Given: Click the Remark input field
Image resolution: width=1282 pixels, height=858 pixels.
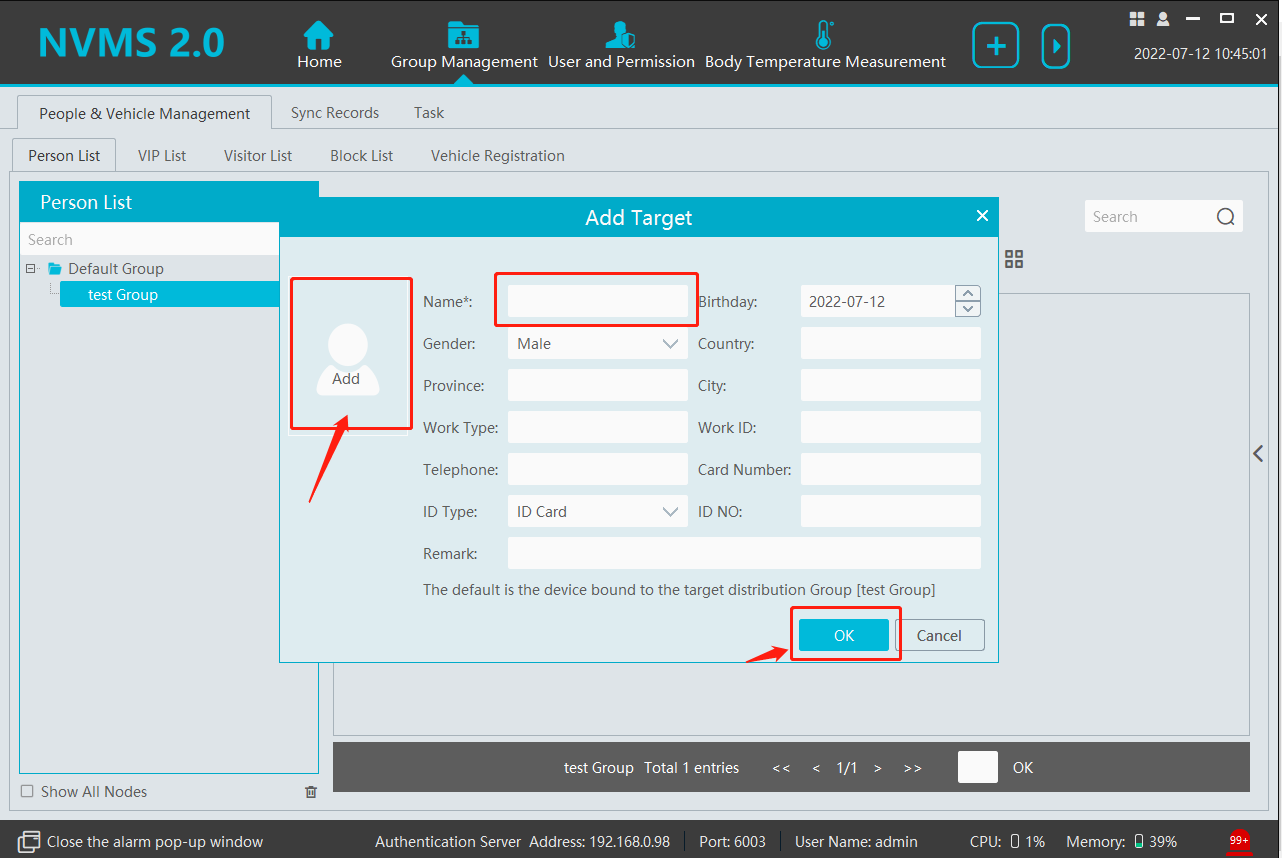Looking at the screenshot, I should tap(744, 553).
